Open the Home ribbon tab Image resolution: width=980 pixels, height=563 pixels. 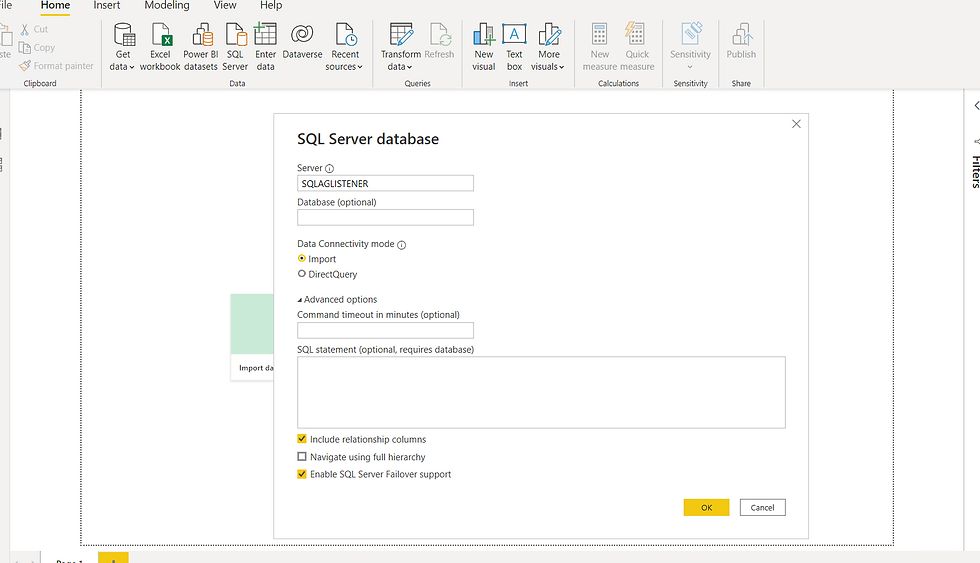point(55,6)
